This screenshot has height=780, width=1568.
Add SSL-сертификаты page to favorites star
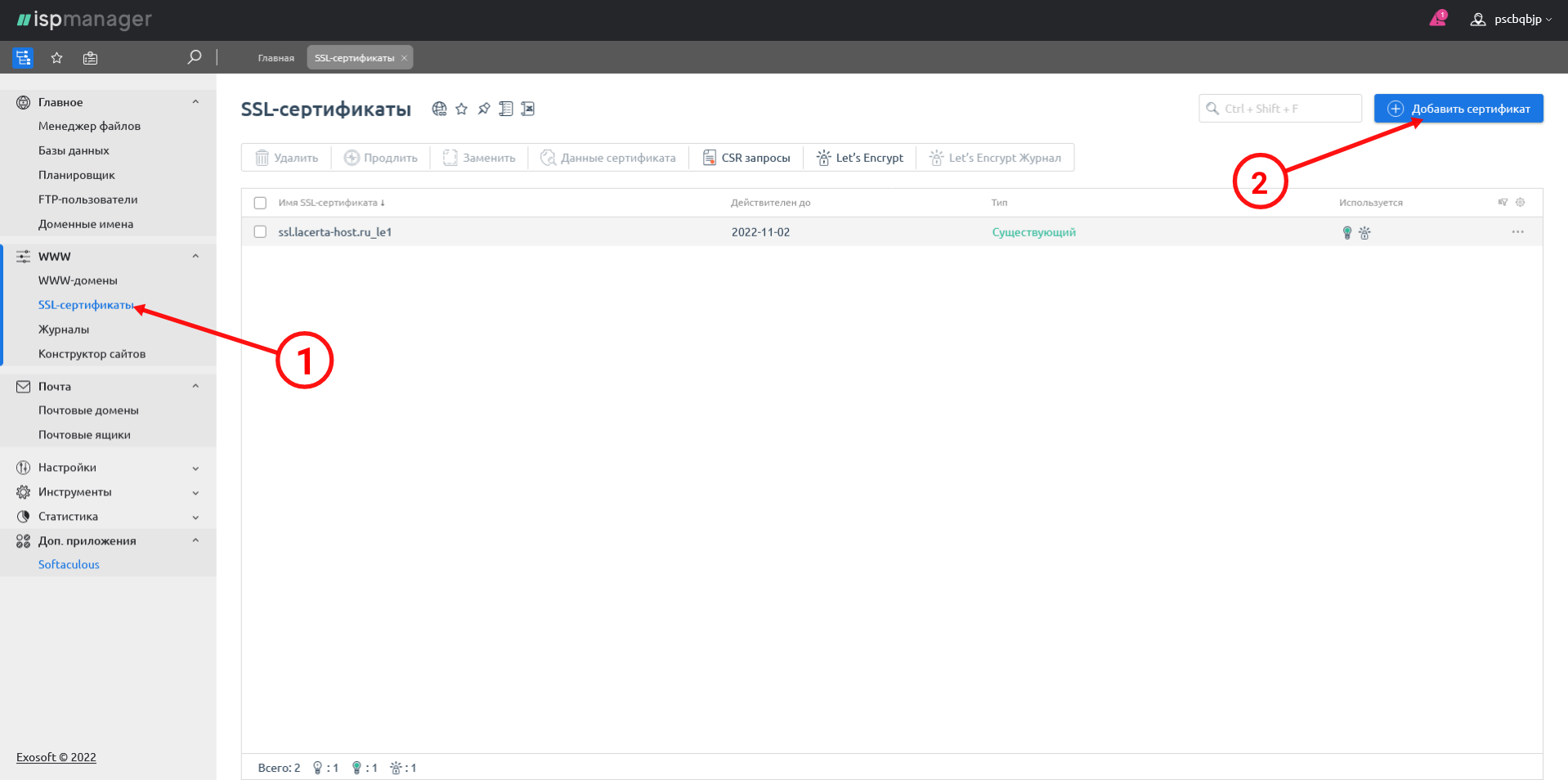tap(462, 109)
